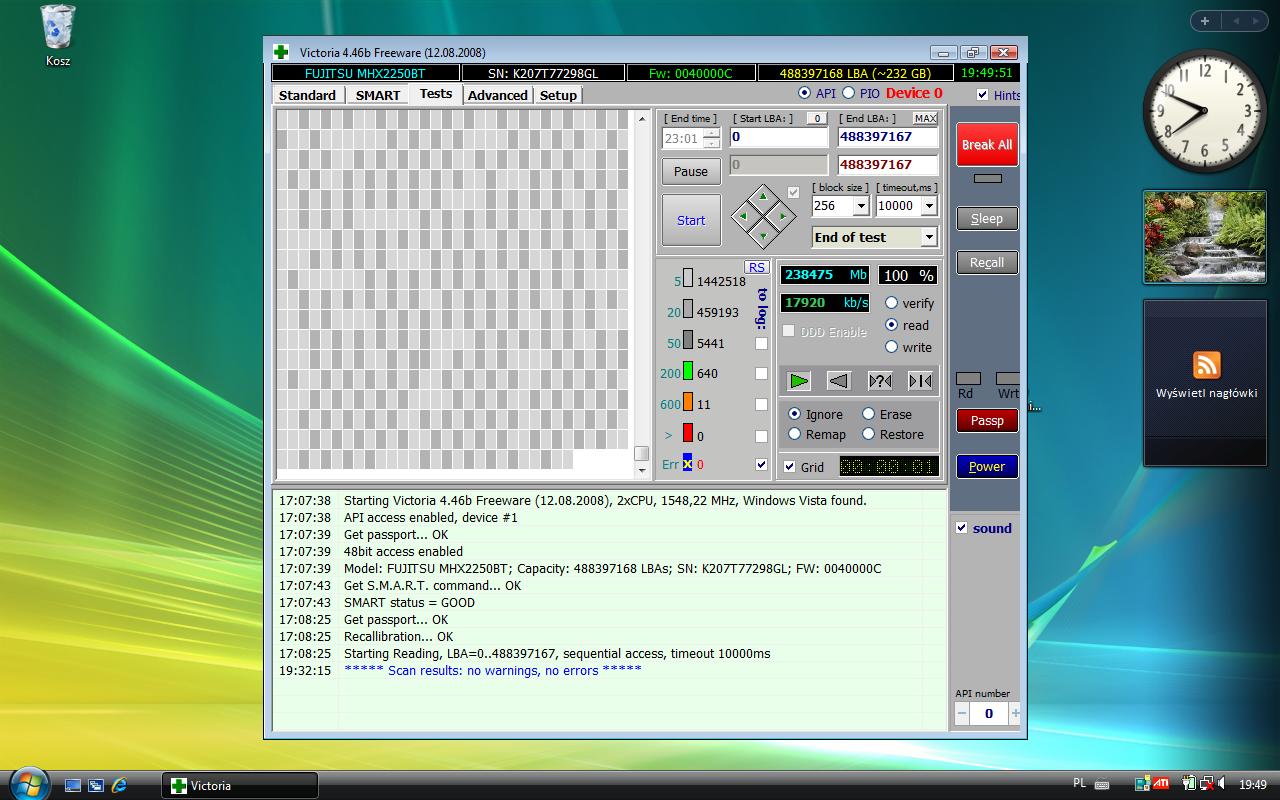Click the analog clock gadget
1280x800 pixels.
click(x=1204, y=110)
